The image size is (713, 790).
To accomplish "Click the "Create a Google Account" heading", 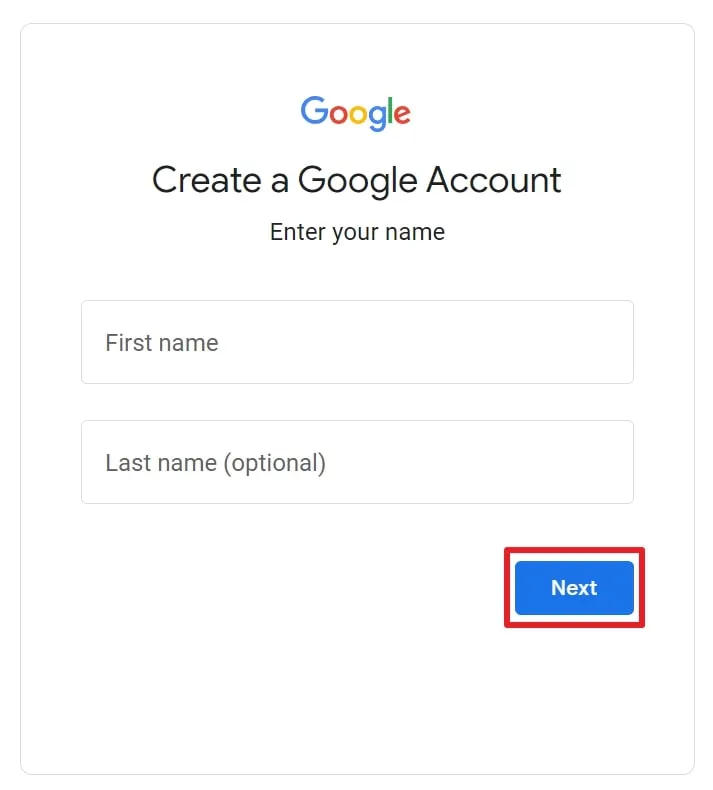I will point(356,180).
